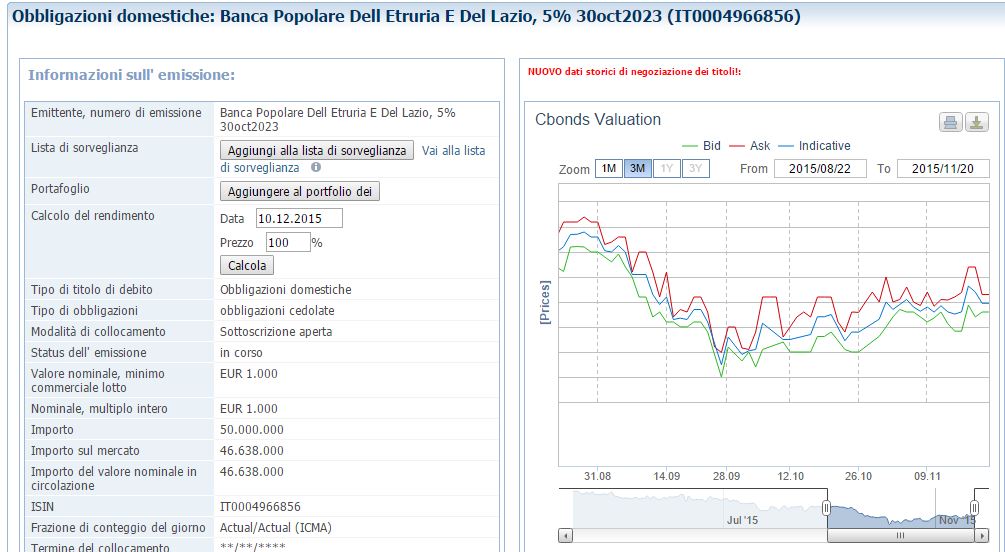Edit the chart To date field
This screenshot has height=552, width=1005.
(x=943, y=169)
